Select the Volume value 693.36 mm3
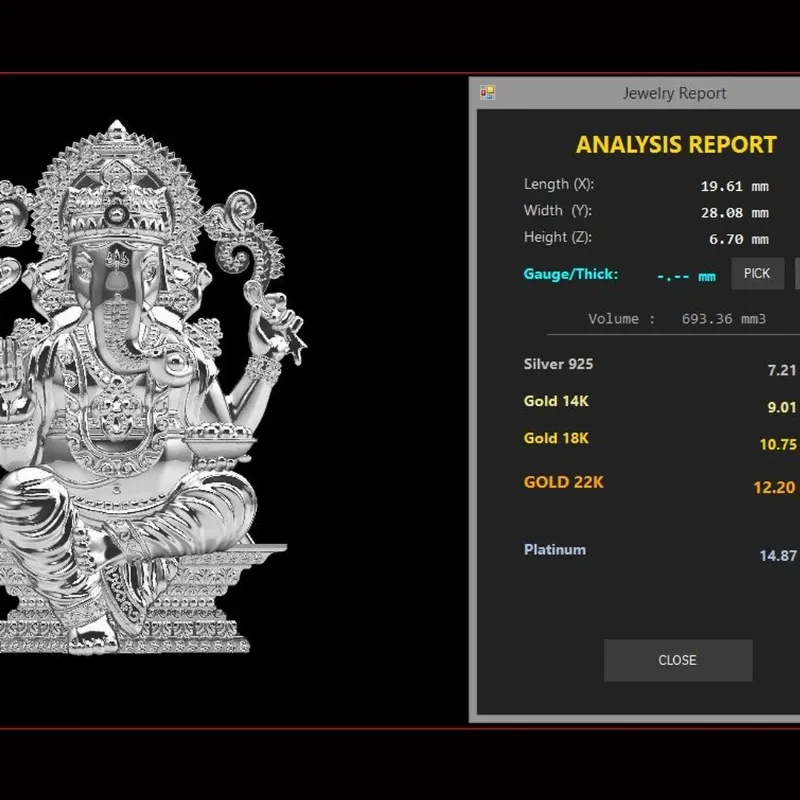This screenshot has width=800, height=800. (x=723, y=319)
